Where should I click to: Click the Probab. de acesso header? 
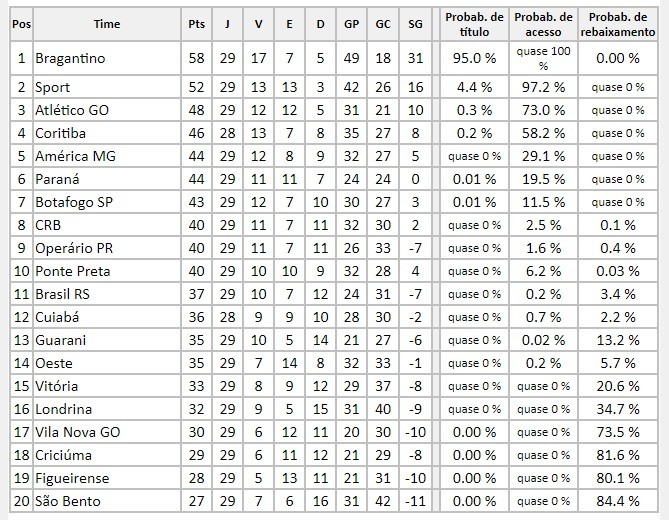point(543,24)
